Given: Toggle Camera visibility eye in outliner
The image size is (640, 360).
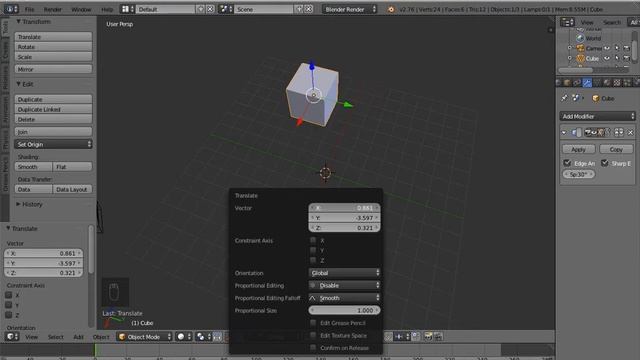Looking at the screenshot, I should coord(607,48).
